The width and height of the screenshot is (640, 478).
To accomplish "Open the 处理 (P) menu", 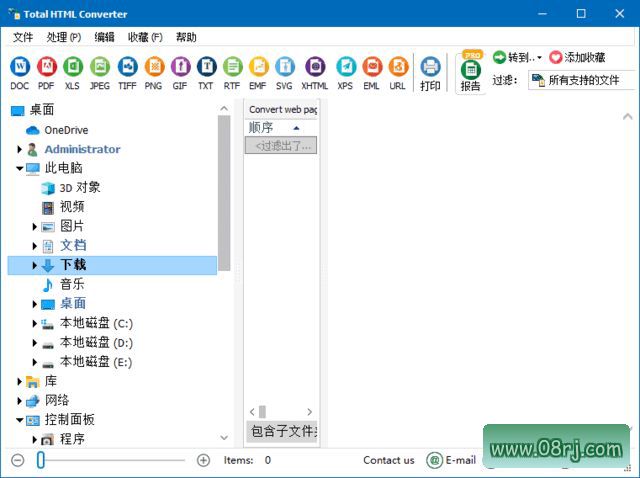I will (64, 38).
